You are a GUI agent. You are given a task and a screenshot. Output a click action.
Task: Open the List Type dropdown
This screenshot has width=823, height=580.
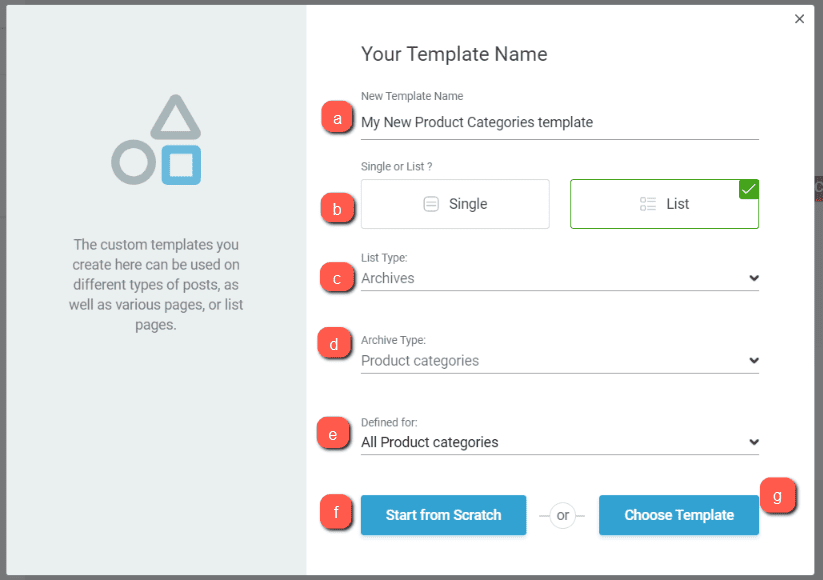(559, 278)
